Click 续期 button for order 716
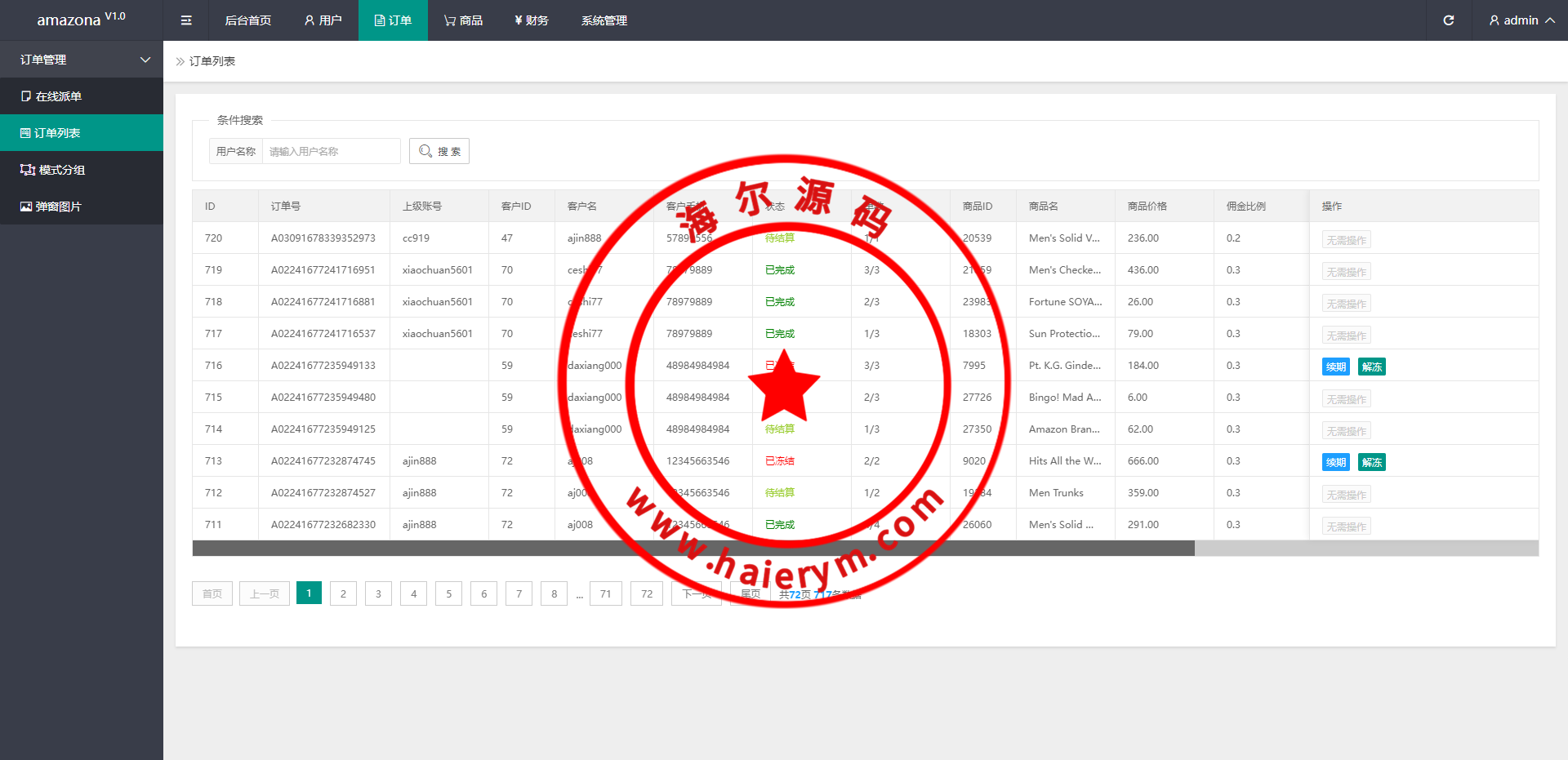Viewport: 1568px width, 760px height. pyautogui.click(x=1335, y=367)
